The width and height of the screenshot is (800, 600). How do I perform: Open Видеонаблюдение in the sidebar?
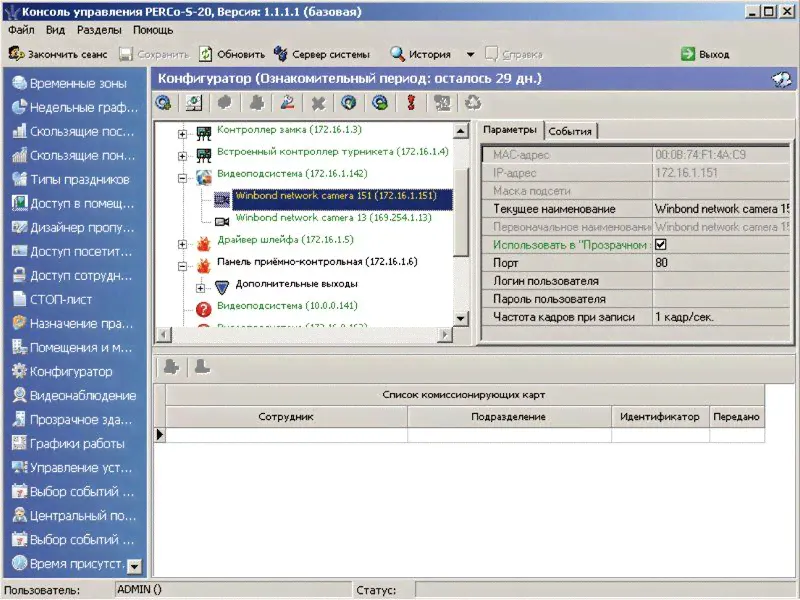click(x=82, y=395)
